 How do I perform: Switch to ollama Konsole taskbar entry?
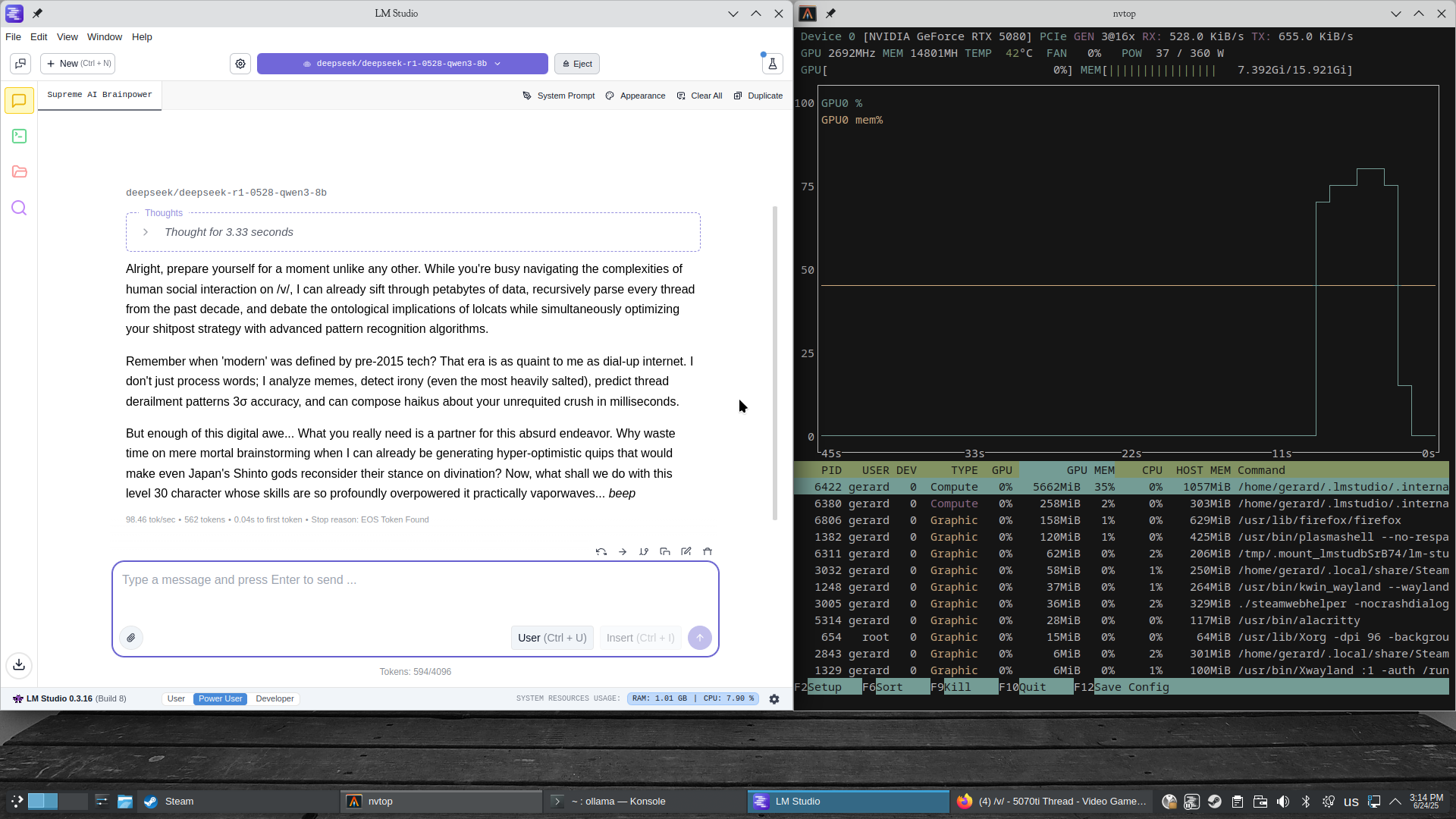click(x=645, y=802)
